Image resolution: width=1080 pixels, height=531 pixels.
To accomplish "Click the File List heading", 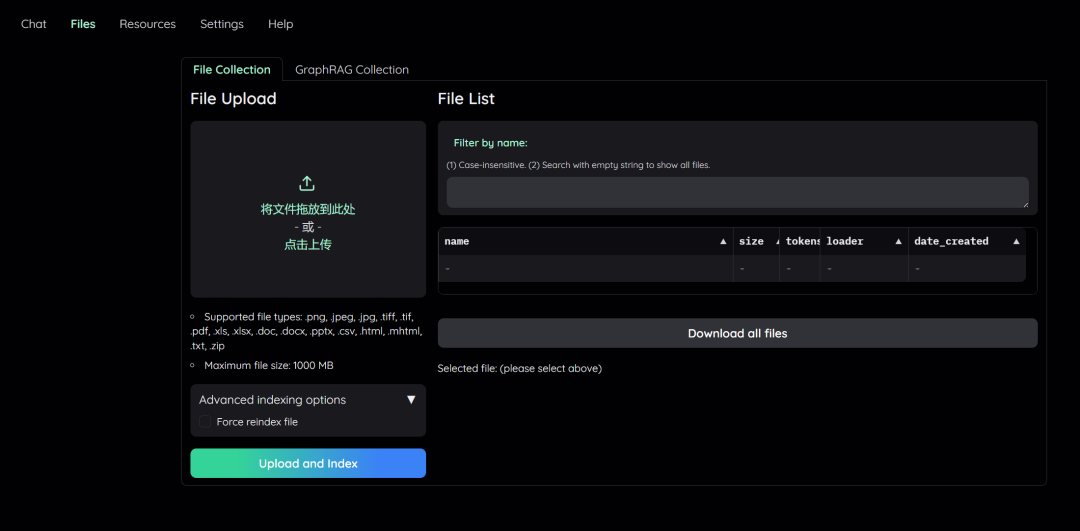I will 466,98.
